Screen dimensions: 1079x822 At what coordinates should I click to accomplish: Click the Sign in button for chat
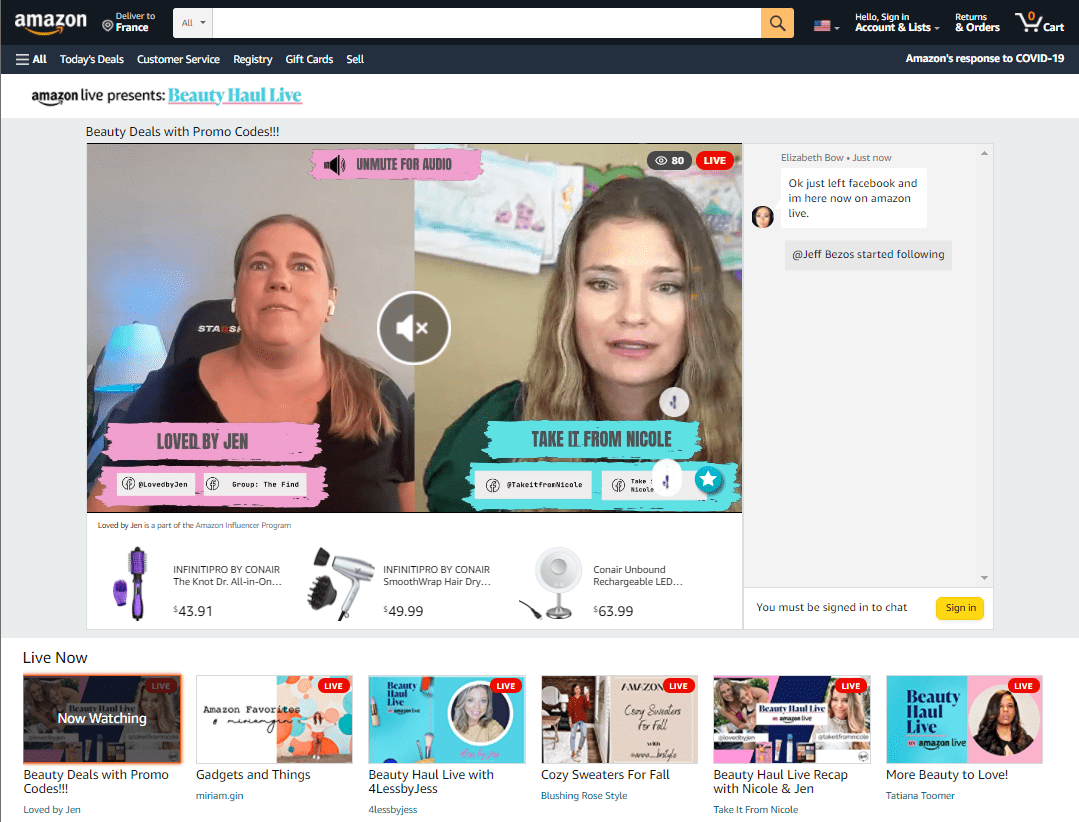pyautogui.click(x=960, y=607)
